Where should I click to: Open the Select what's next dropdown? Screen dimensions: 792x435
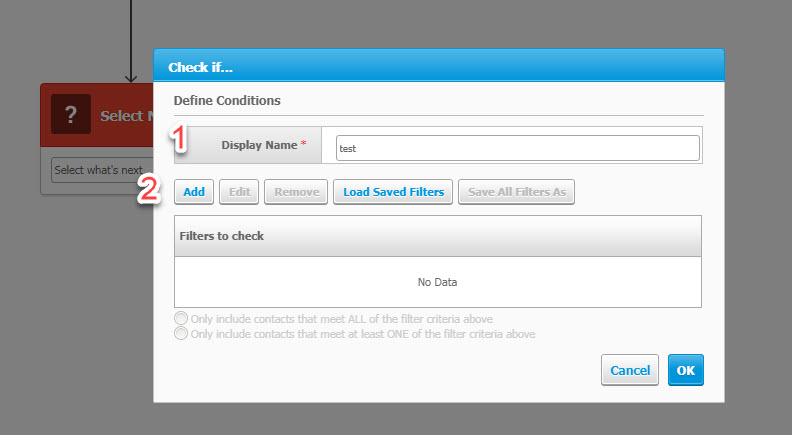pos(102,170)
